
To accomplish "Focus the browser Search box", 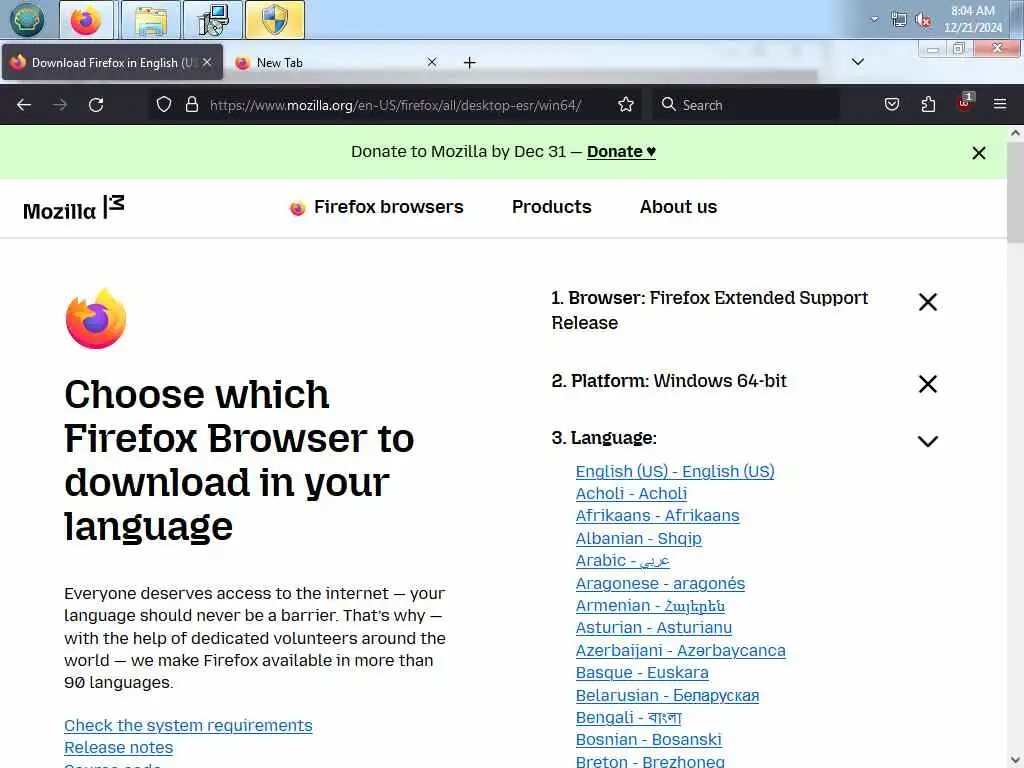I will click(x=746, y=104).
